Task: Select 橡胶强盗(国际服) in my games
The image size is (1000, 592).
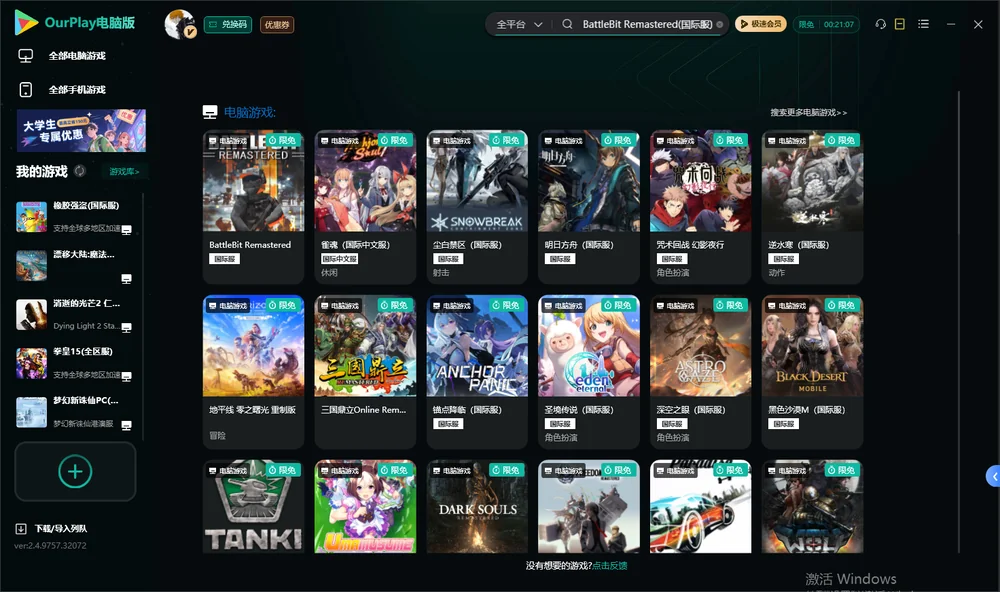Action: (x=74, y=217)
